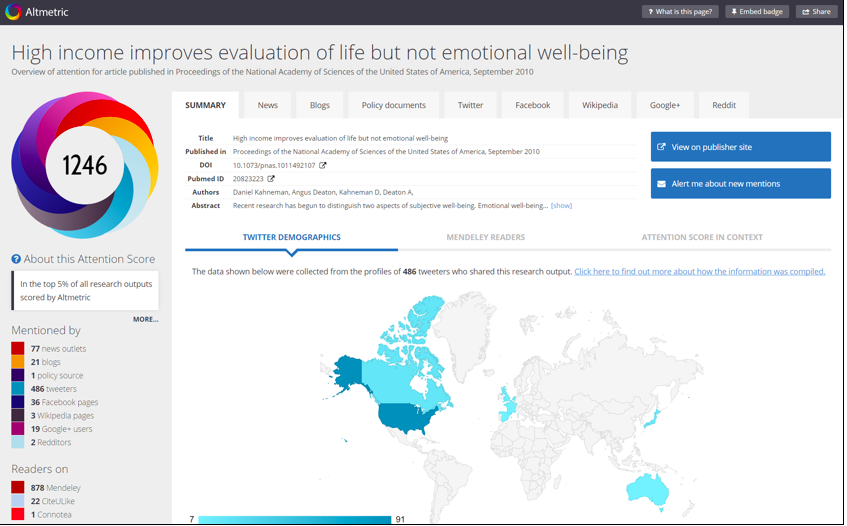Select the TWITTER DEMOGRAPHICS section tab
The width and height of the screenshot is (847, 526).
(292, 237)
